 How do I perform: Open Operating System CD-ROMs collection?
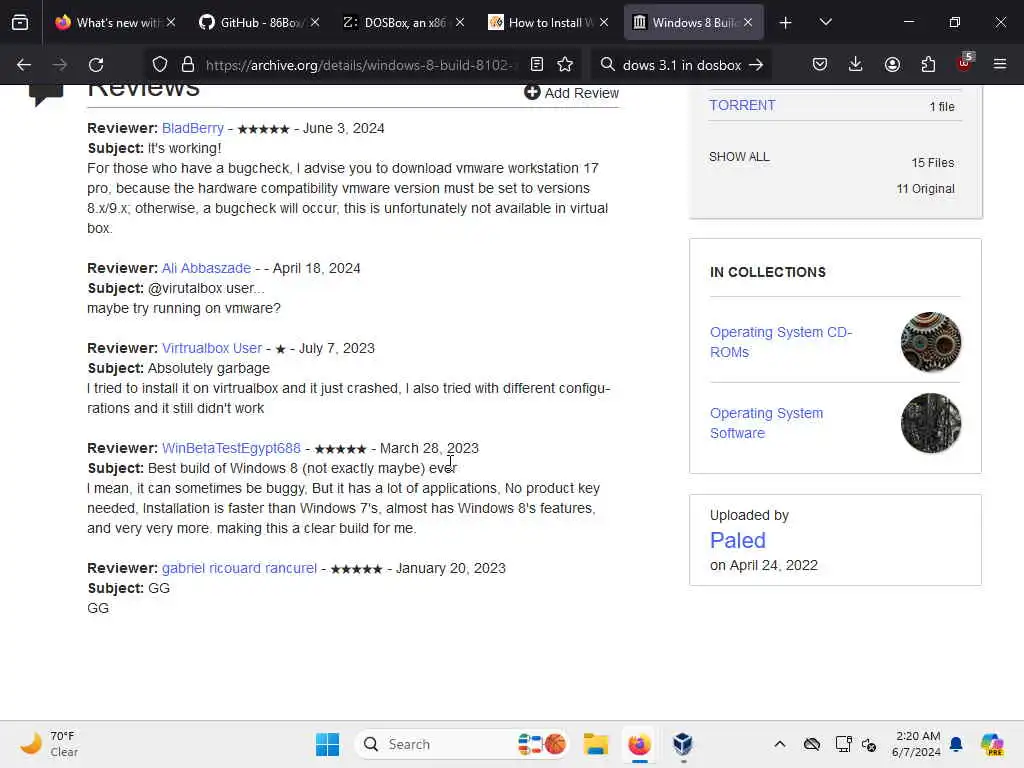click(x=780, y=342)
